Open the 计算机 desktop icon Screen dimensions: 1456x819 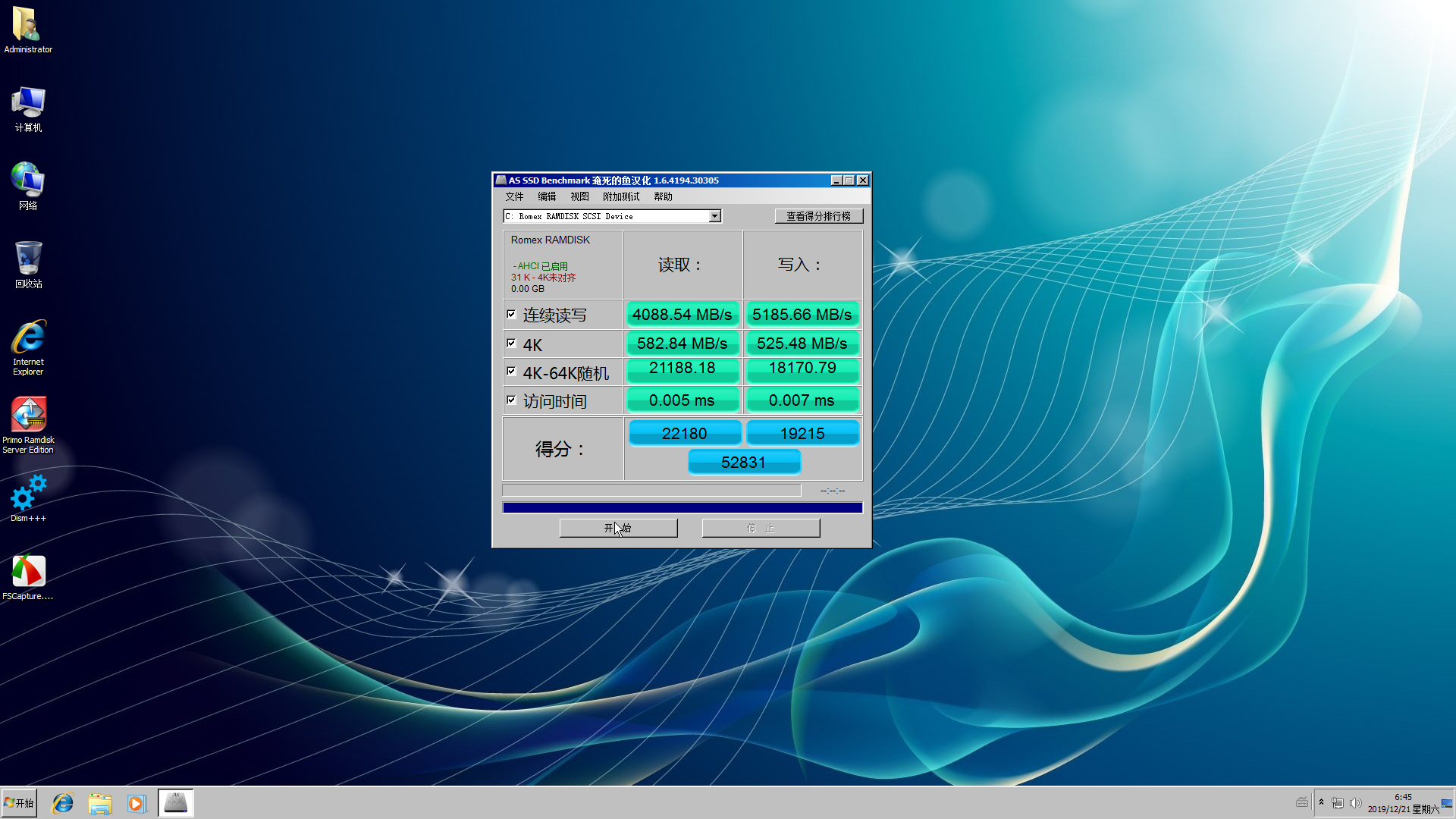(x=28, y=109)
